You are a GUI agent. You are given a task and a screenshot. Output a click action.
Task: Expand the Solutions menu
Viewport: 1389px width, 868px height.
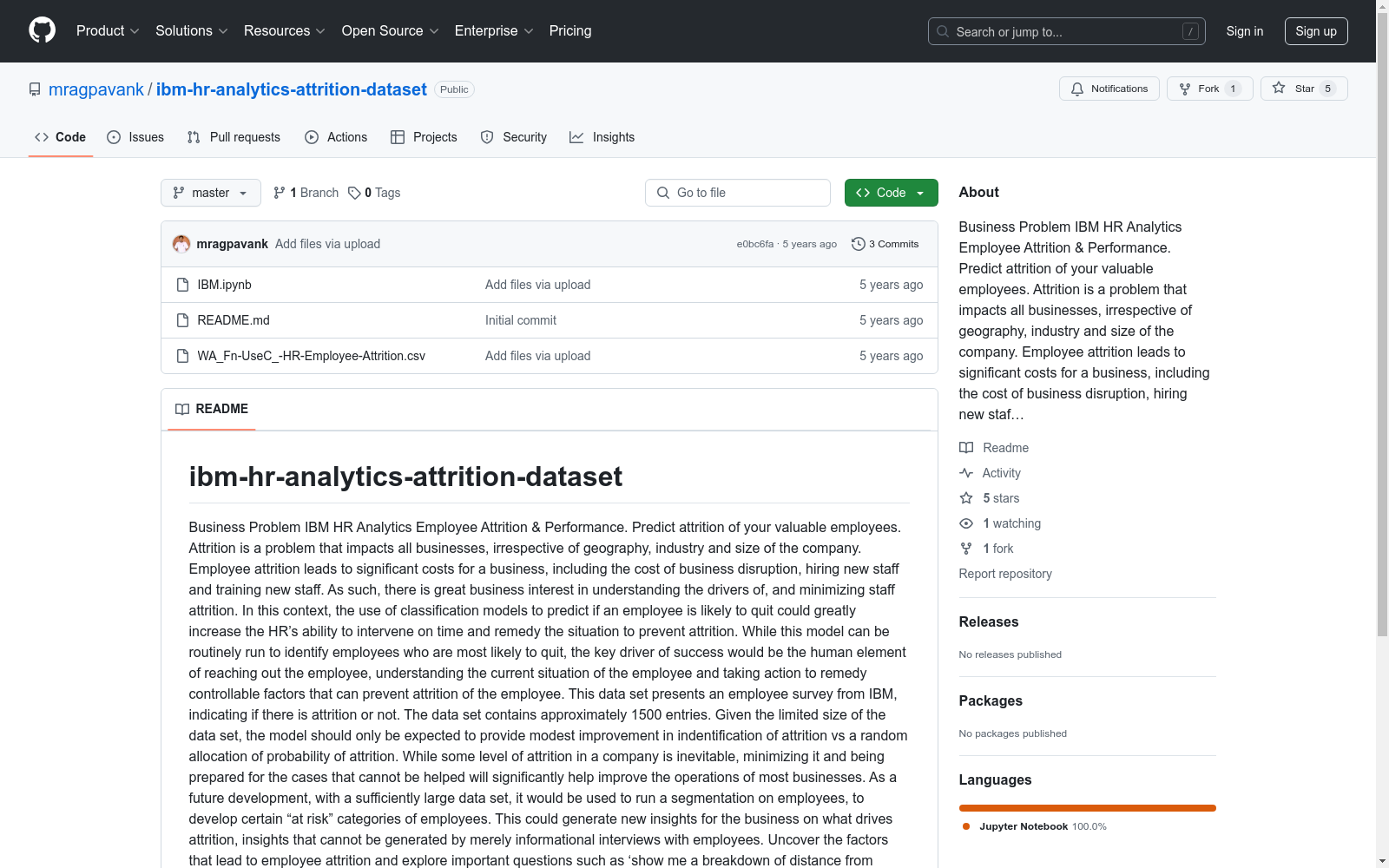[192, 31]
